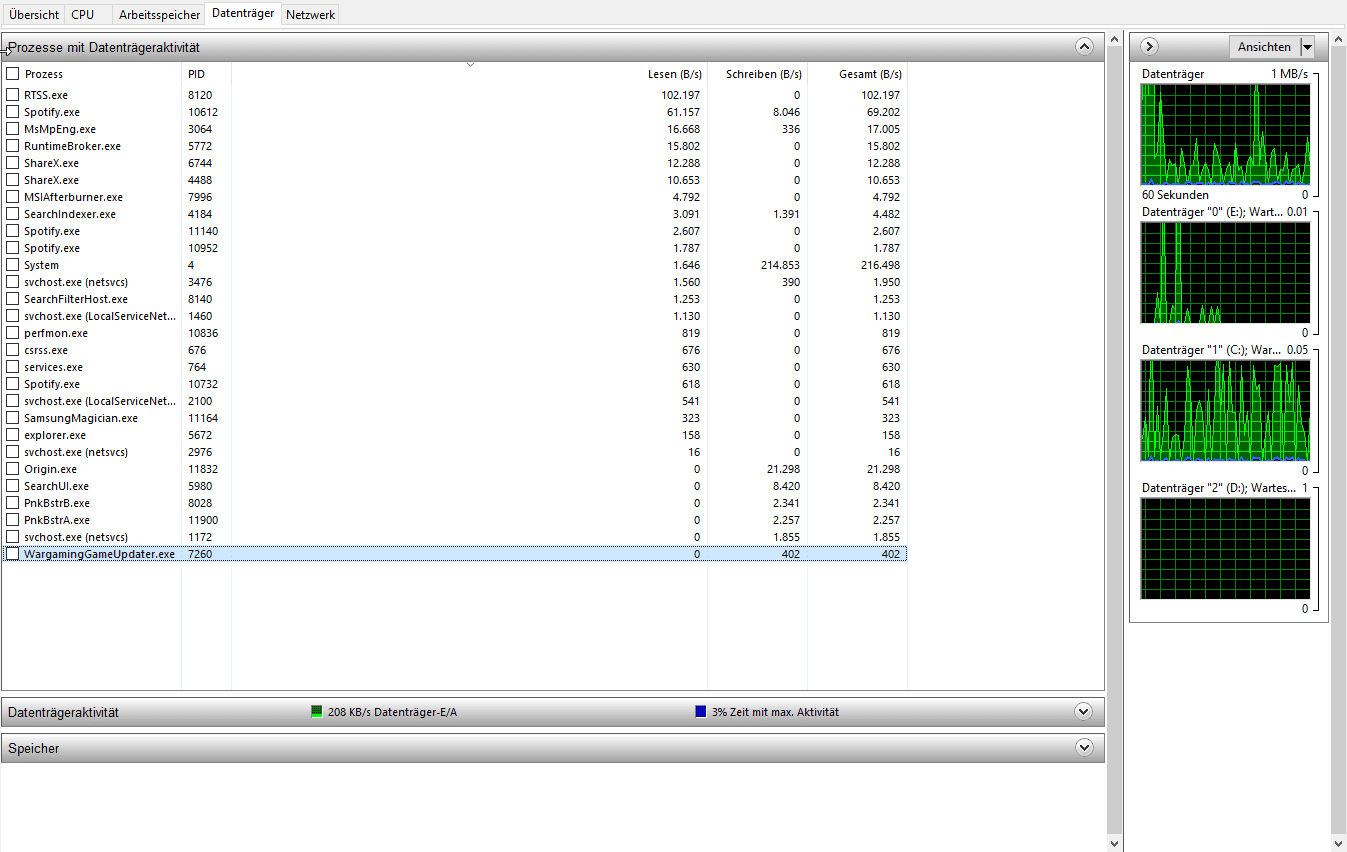Collapse the graph pane with arrow button
This screenshot has height=852, width=1347.
(x=1149, y=46)
